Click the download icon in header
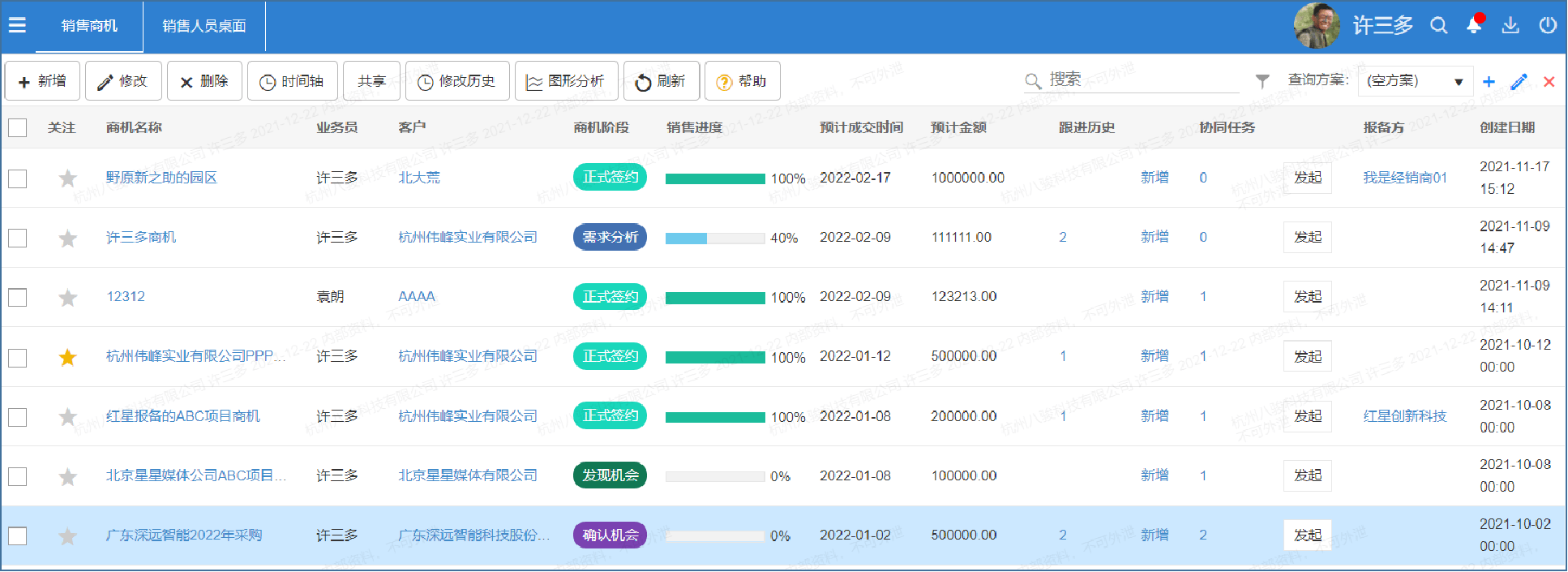Viewport: 1568px width, 572px height. tap(1510, 25)
